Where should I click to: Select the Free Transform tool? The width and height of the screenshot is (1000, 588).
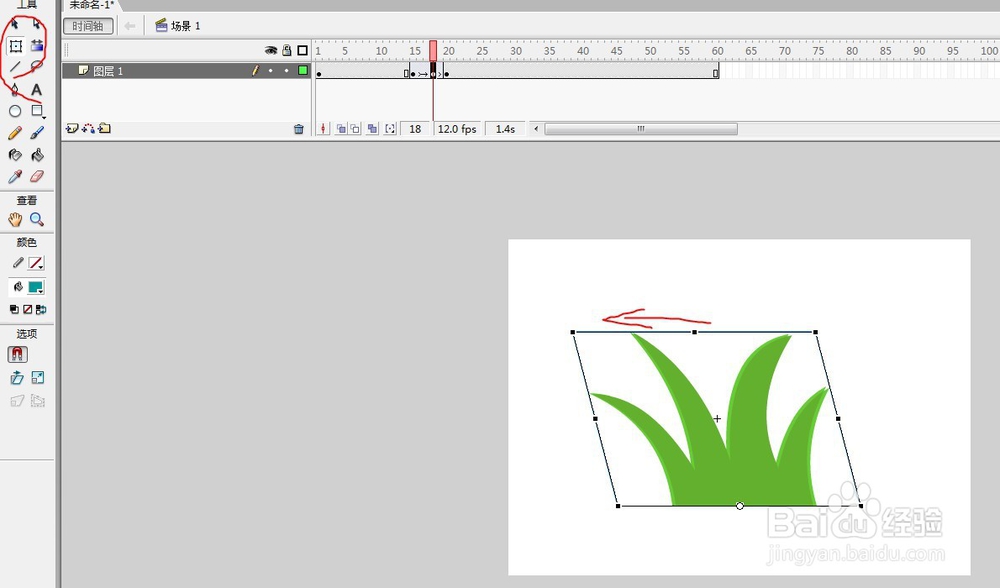coord(15,46)
